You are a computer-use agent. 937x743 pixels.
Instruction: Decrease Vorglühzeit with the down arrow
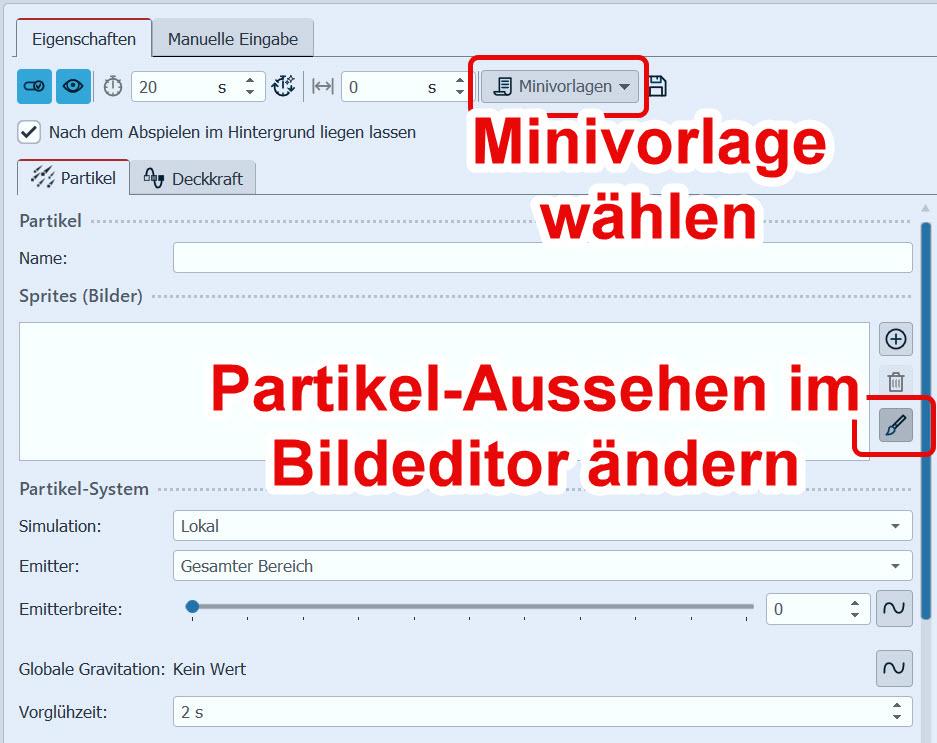point(897,717)
